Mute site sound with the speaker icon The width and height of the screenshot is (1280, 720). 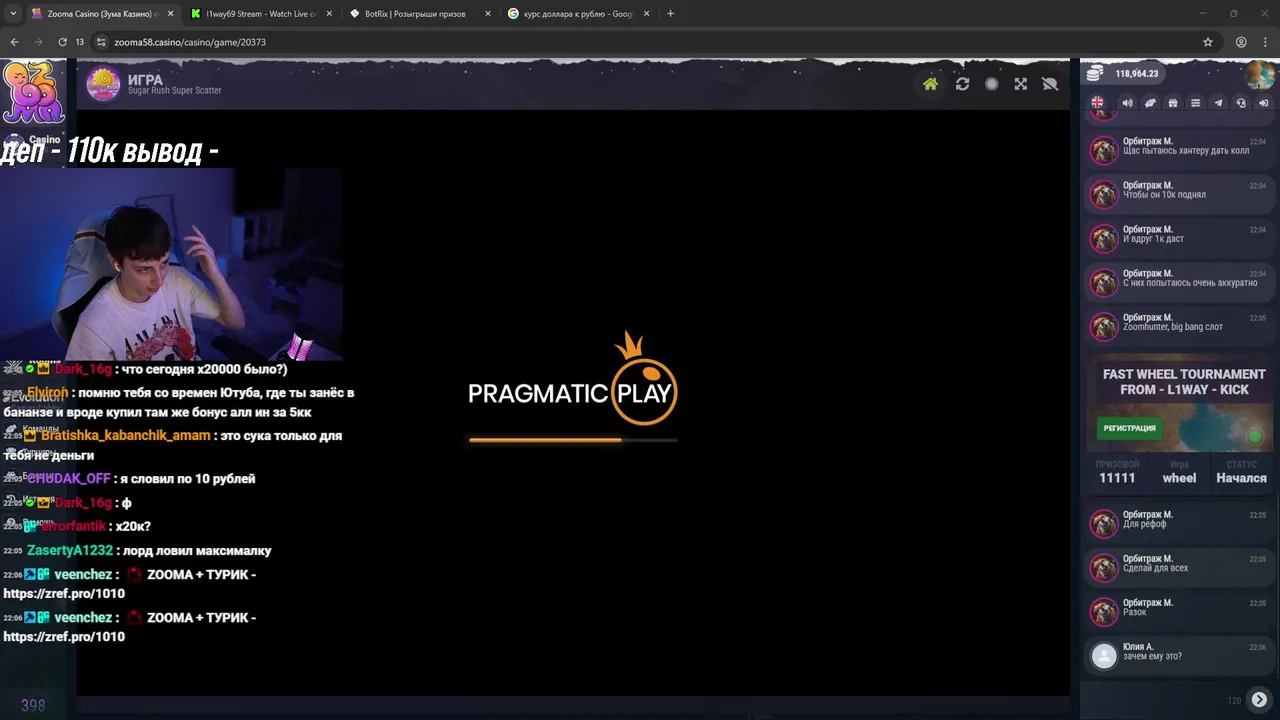tap(1127, 103)
